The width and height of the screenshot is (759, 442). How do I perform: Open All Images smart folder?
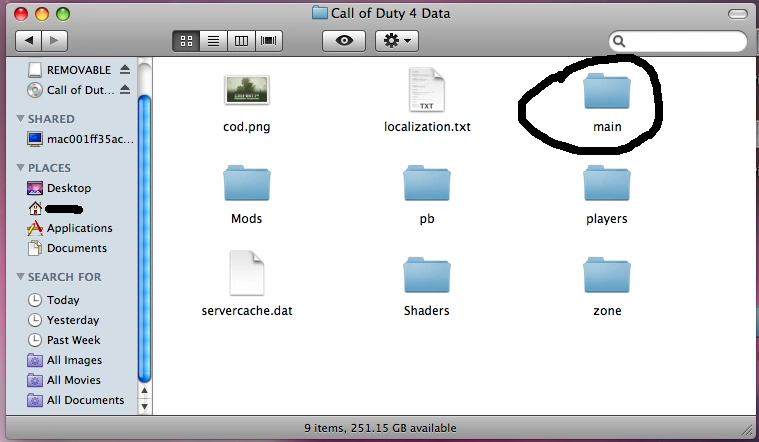[65, 360]
